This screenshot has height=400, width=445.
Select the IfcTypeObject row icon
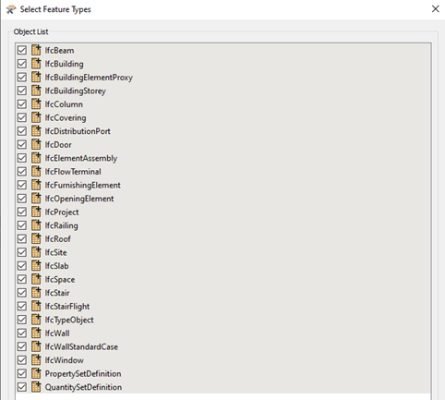pyautogui.click(x=36, y=320)
